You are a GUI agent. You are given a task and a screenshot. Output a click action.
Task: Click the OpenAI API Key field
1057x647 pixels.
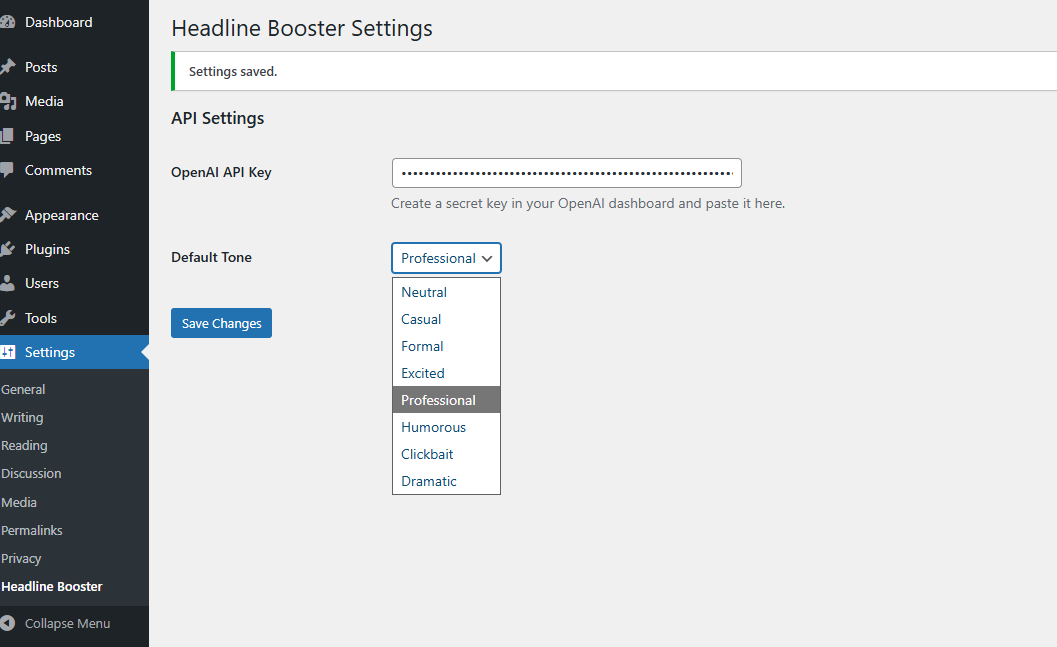pos(566,172)
